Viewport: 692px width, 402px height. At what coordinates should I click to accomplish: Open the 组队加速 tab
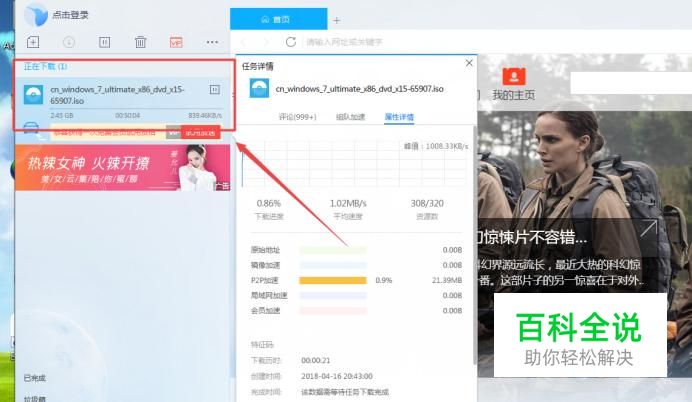350,117
